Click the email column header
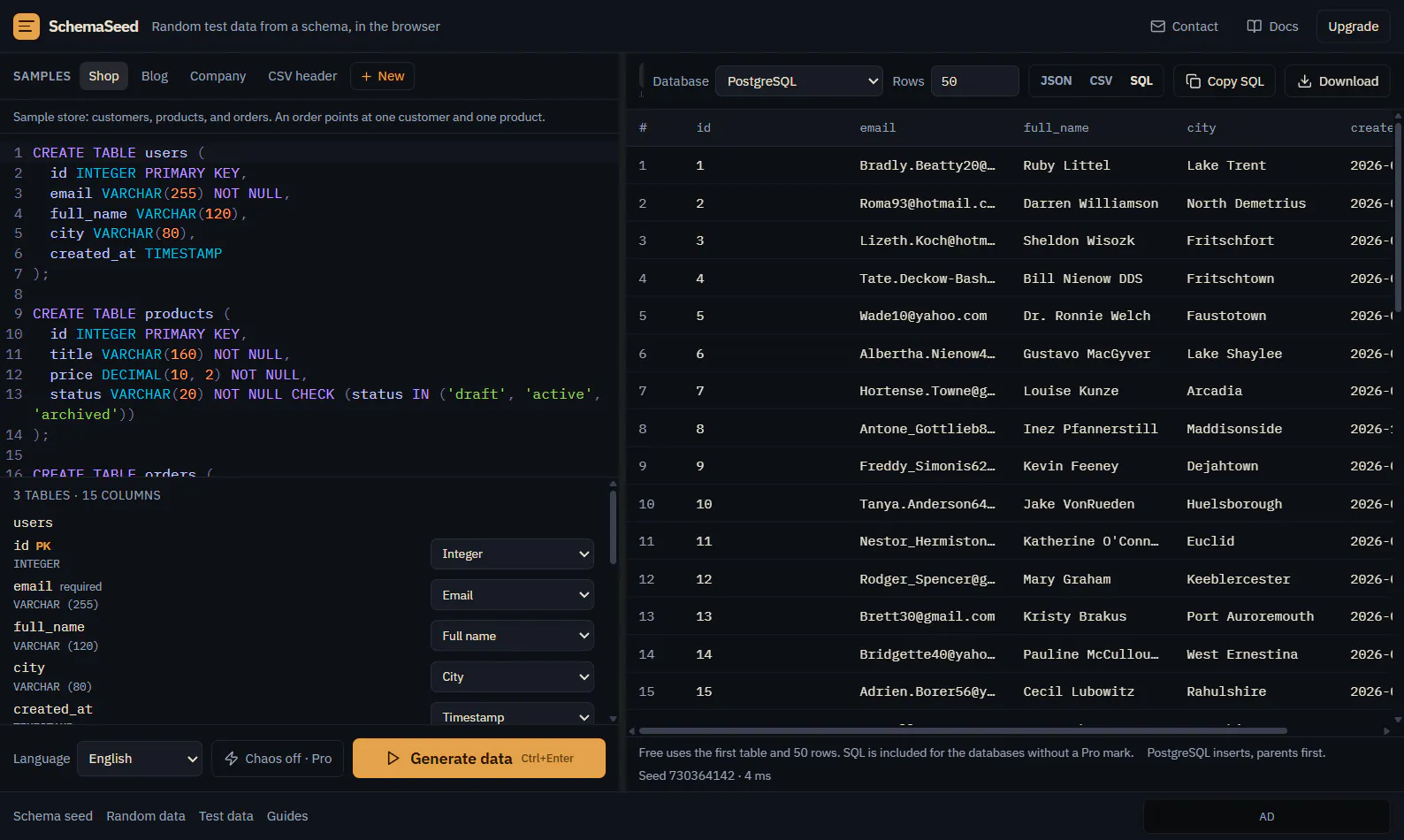Image resolution: width=1404 pixels, height=840 pixels. point(878,128)
